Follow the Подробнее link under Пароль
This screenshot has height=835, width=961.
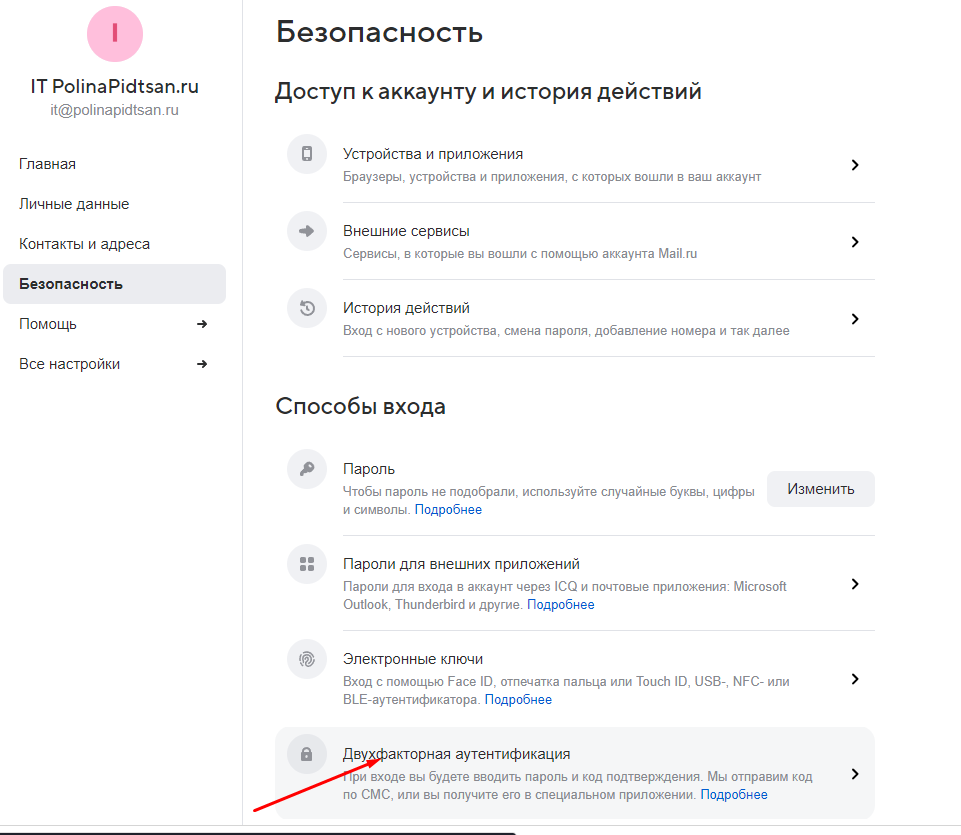pos(448,510)
